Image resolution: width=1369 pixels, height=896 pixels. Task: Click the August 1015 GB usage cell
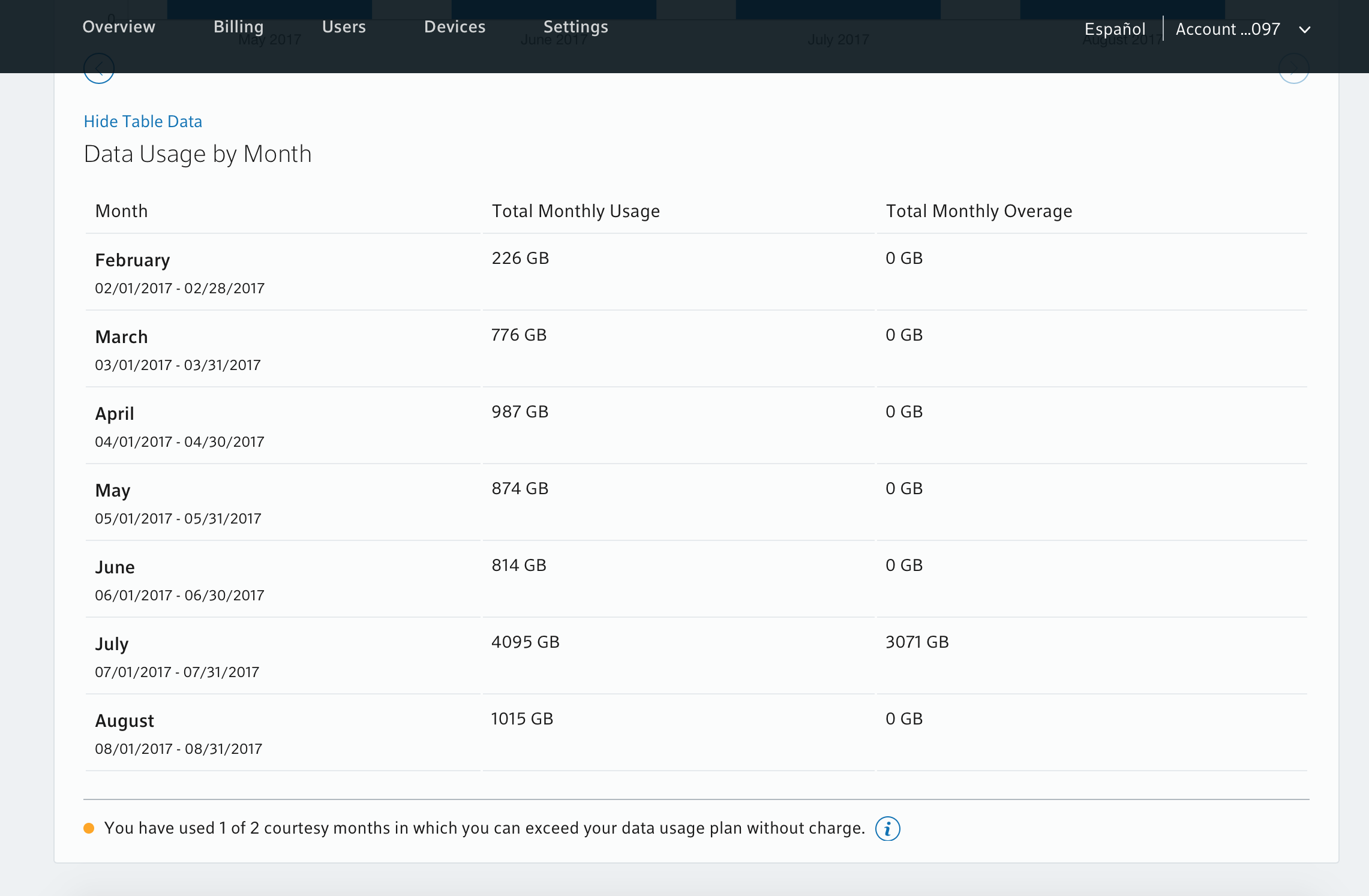point(522,718)
